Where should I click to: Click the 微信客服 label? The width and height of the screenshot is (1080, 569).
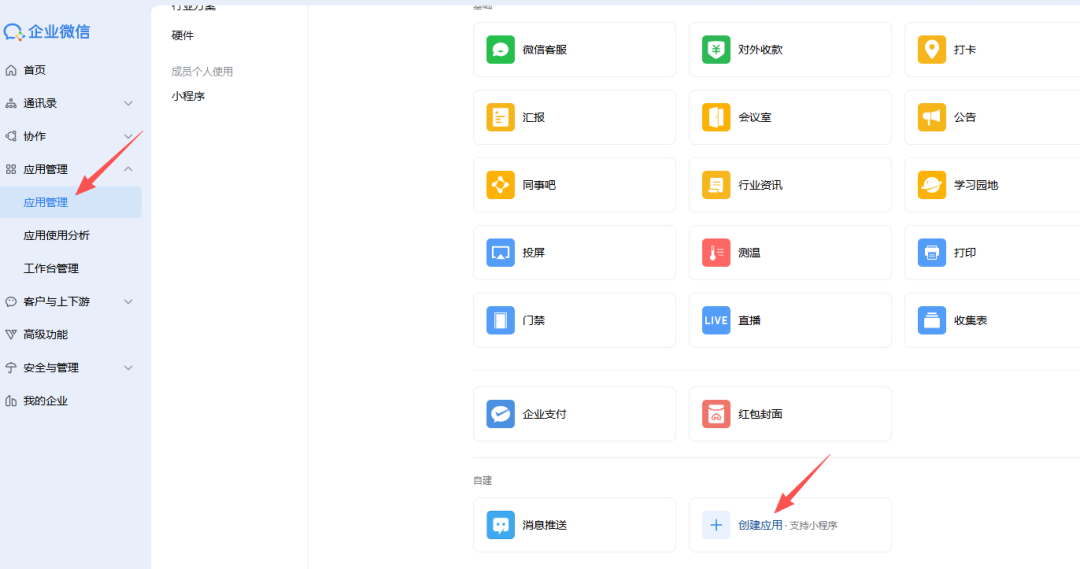point(544,50)
